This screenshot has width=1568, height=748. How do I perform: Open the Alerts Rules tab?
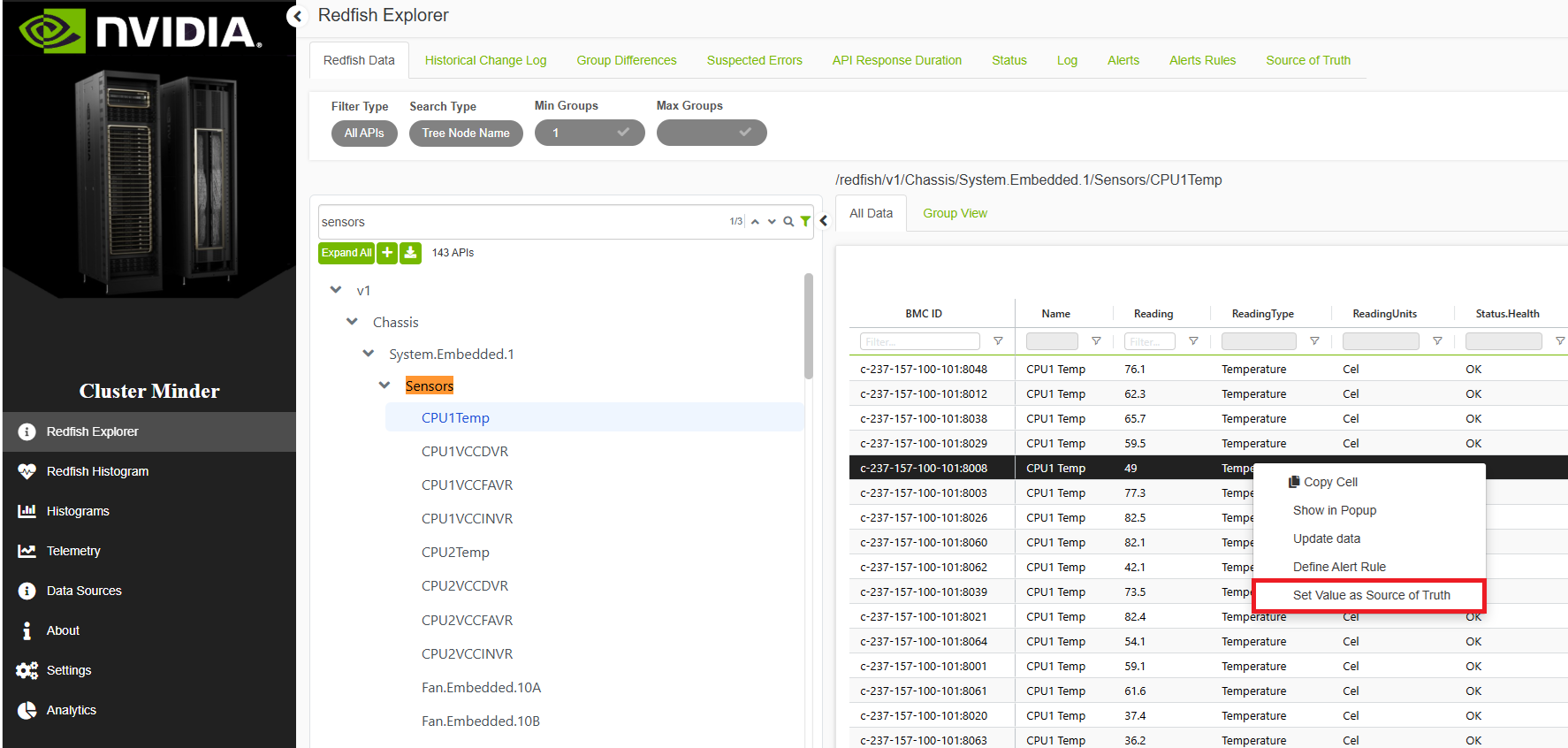click(x=1203, y=60)
